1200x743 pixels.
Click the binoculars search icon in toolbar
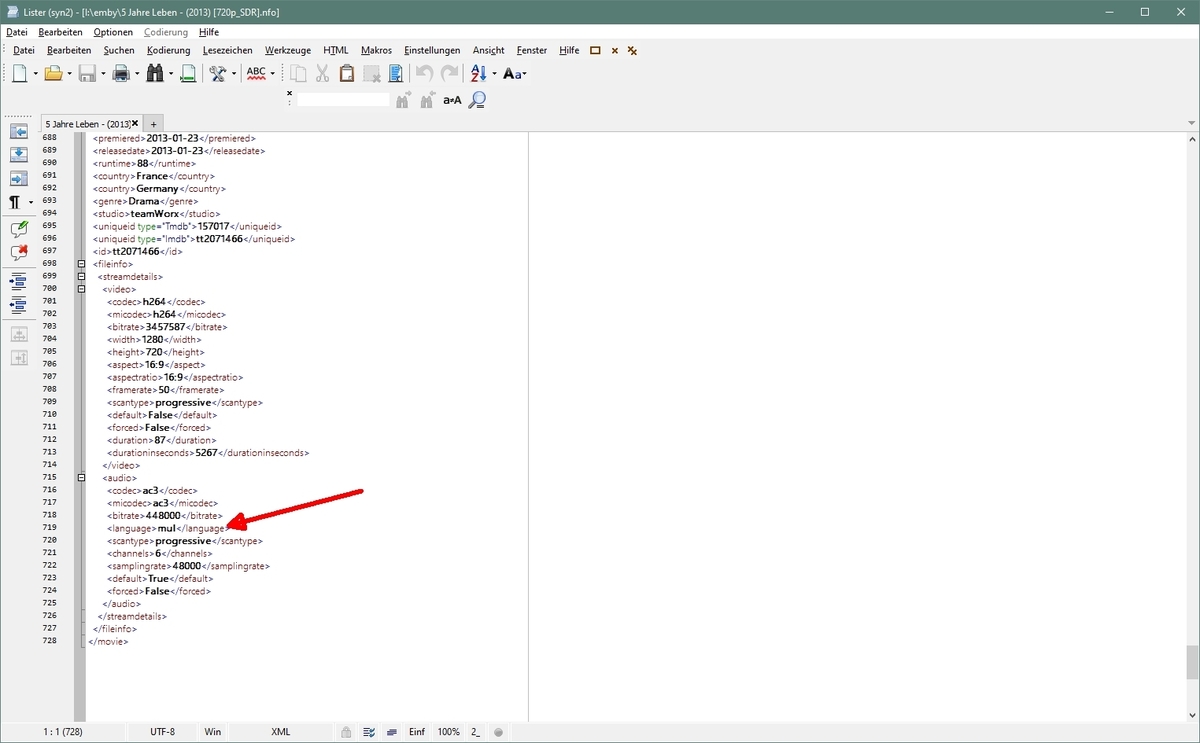click(155, 73)
